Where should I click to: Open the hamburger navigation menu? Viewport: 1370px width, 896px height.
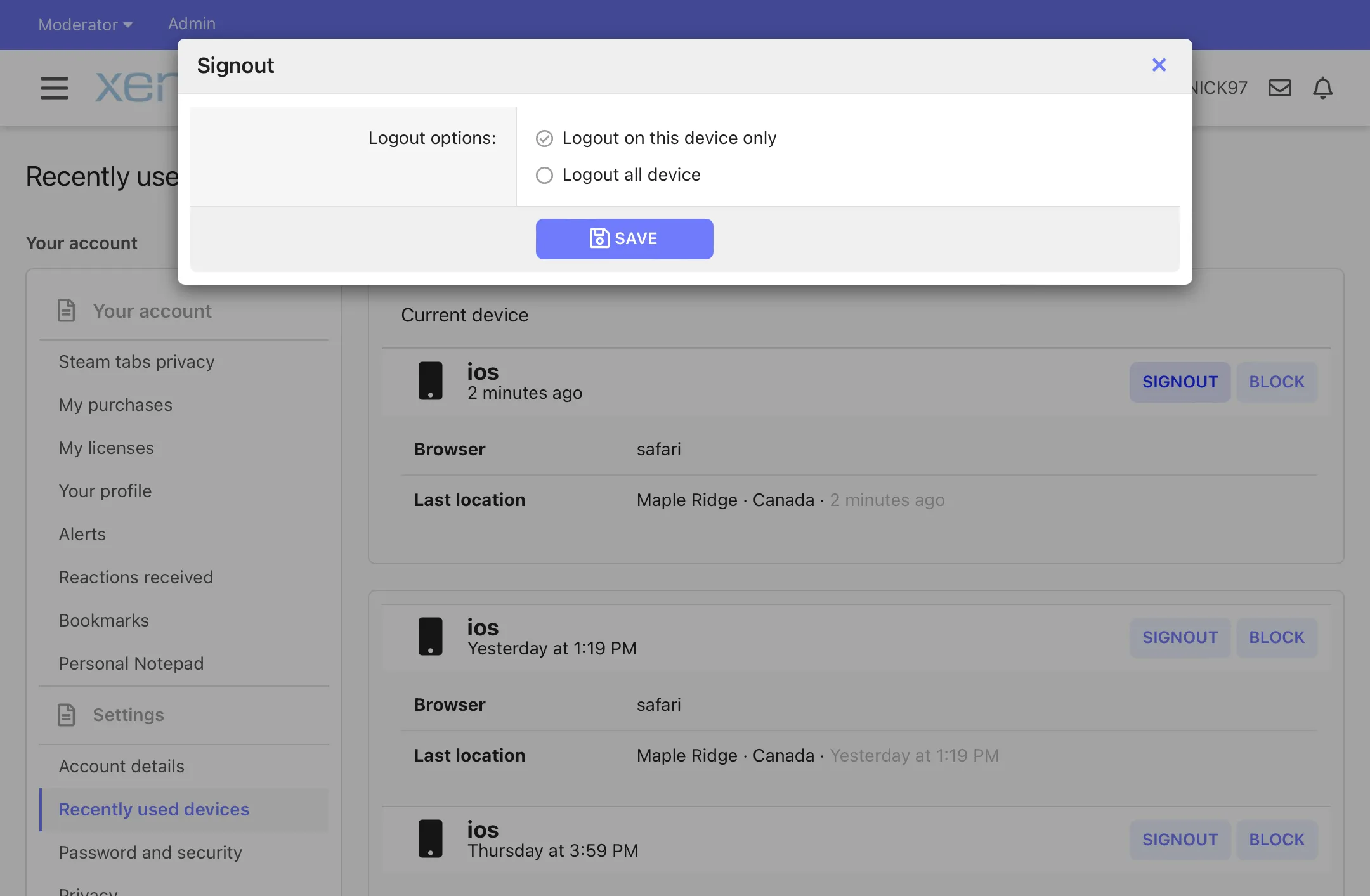[x=54, y=88]
